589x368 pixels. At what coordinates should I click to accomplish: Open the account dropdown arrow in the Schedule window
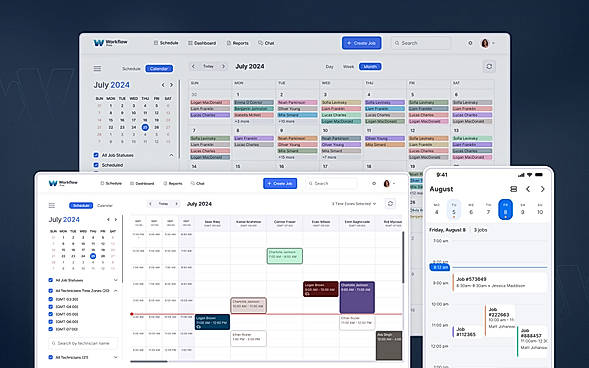(x=394, y=184)
